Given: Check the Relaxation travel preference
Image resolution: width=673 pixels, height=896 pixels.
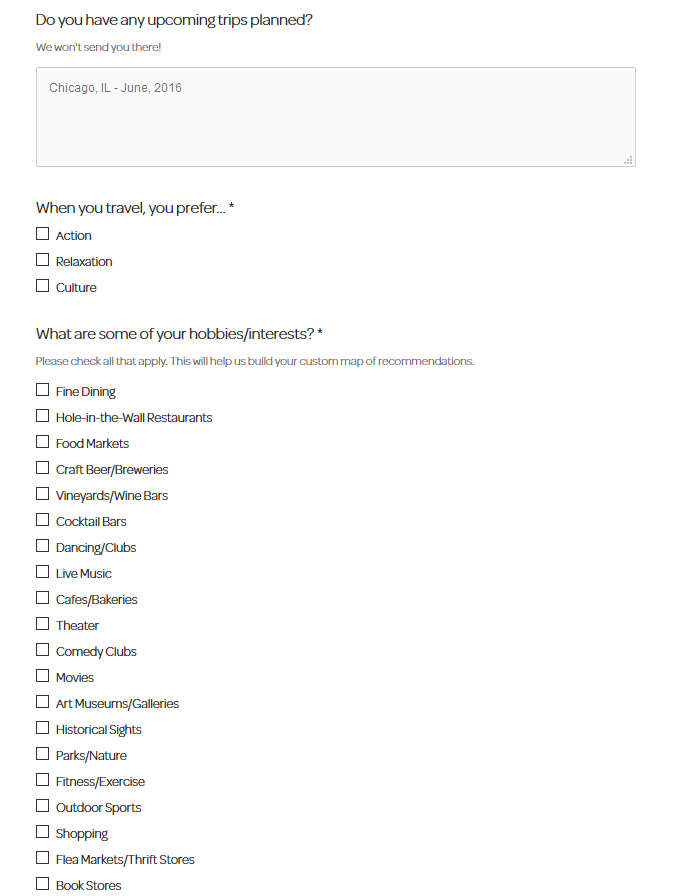Looking at the screenshot, I should (42, 258).
